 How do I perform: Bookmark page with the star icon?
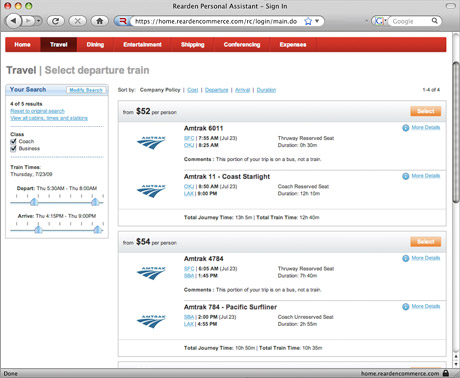point(308,21)
